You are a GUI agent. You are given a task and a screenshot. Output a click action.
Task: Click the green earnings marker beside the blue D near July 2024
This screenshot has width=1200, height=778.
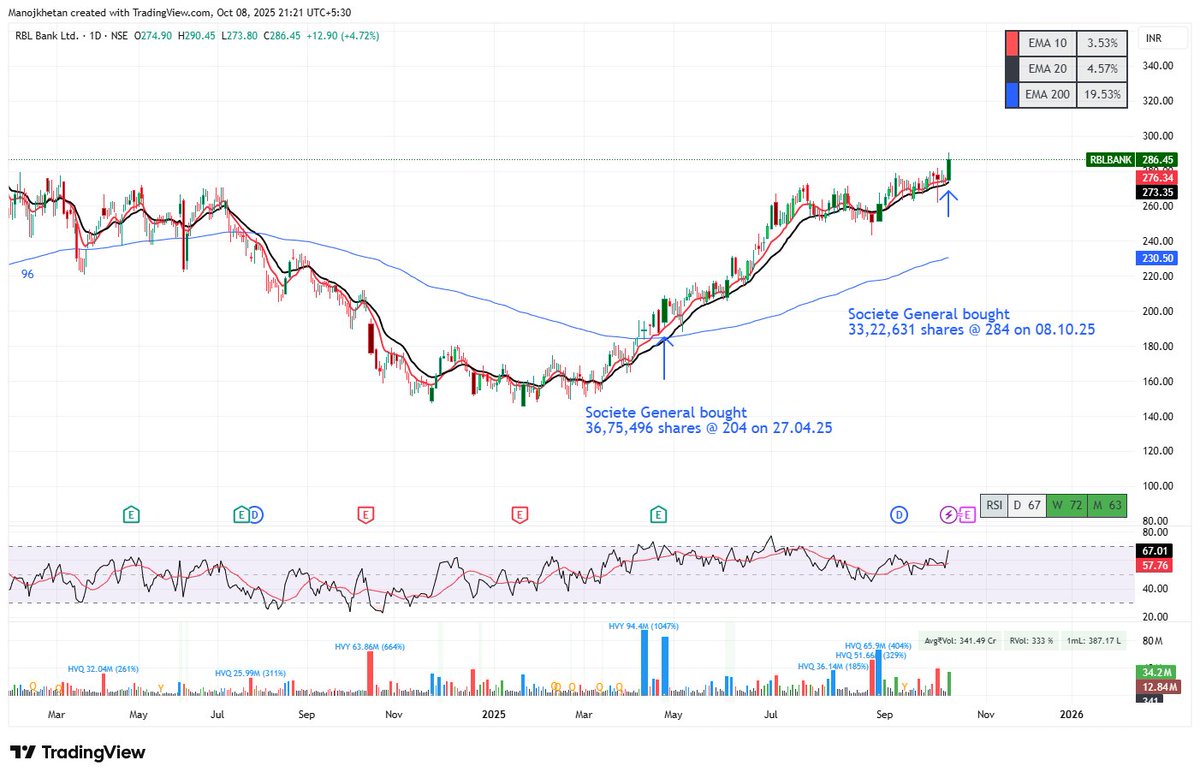tap(241, 515)
